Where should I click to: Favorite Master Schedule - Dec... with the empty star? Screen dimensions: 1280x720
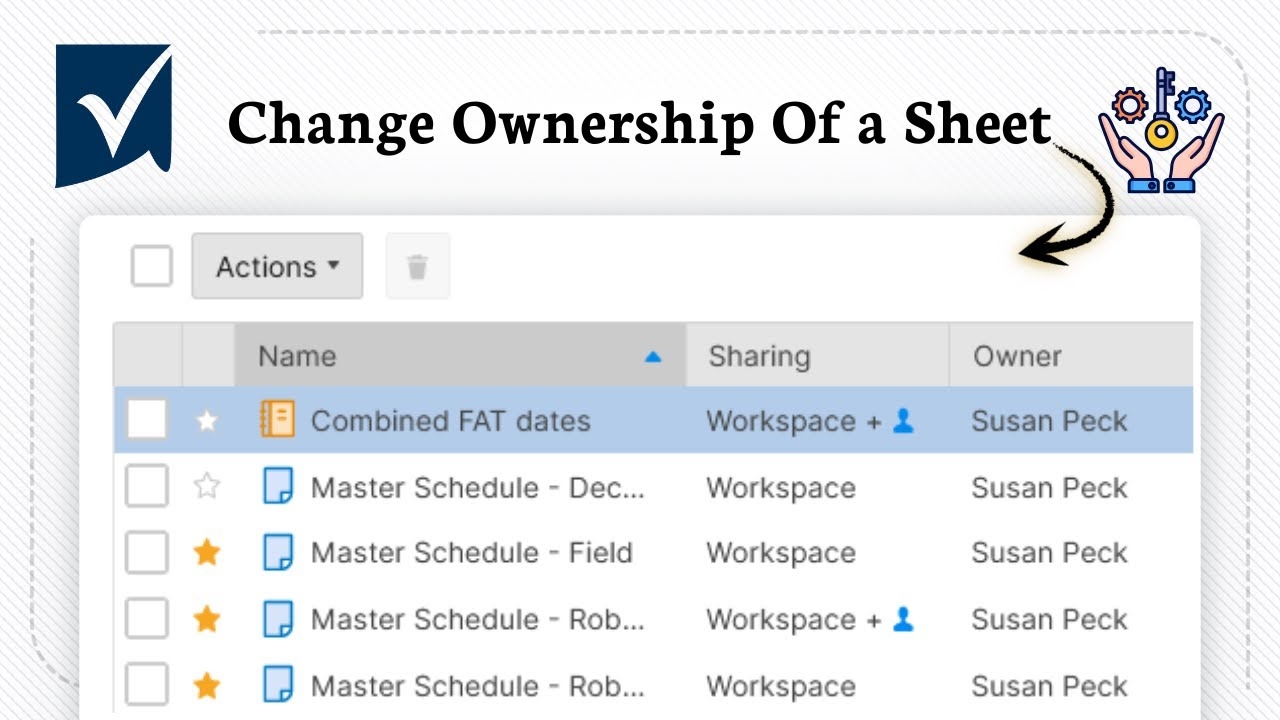click(207, 487)
